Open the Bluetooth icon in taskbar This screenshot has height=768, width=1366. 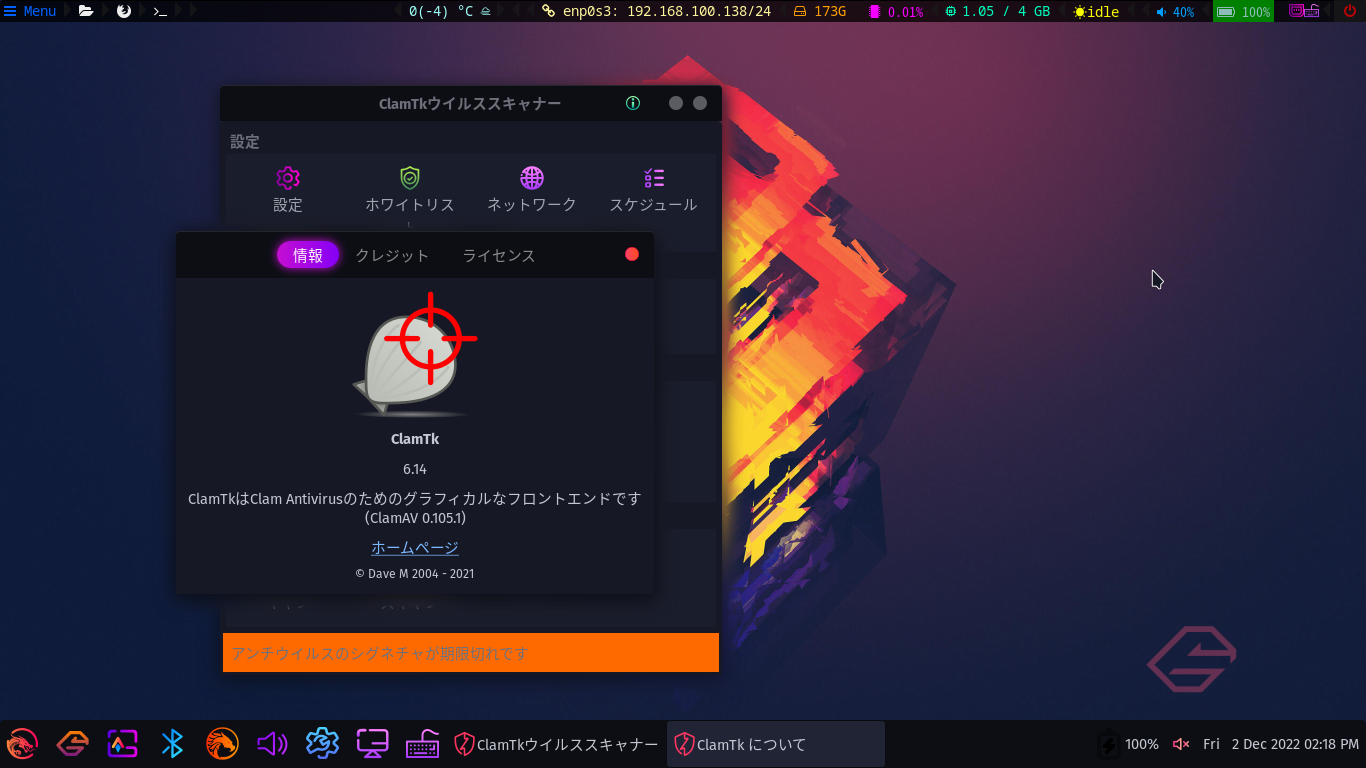point(172,744)
